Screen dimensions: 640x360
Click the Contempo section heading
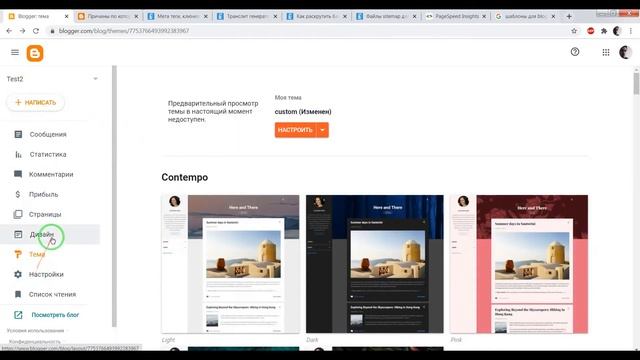point(184,177)
